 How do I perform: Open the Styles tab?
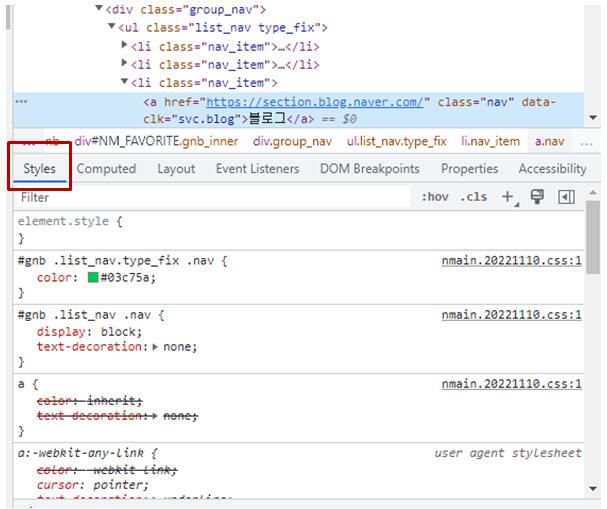tap(39, 169)
